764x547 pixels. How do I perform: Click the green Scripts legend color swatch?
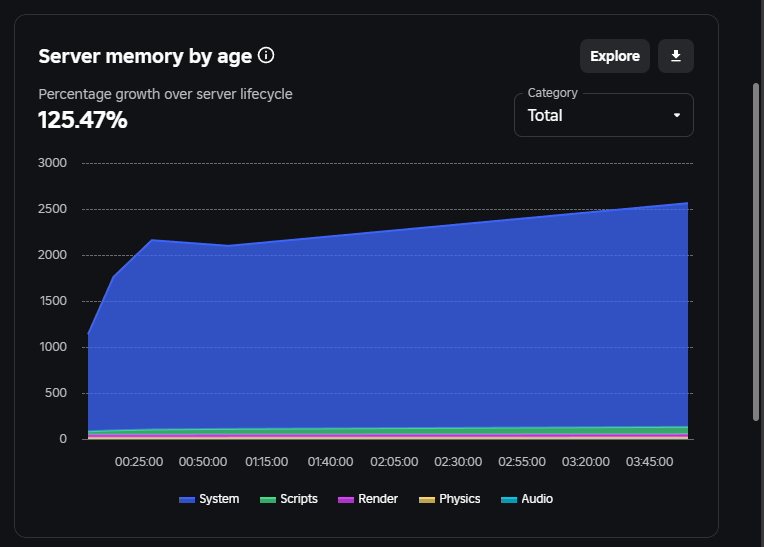267,500
